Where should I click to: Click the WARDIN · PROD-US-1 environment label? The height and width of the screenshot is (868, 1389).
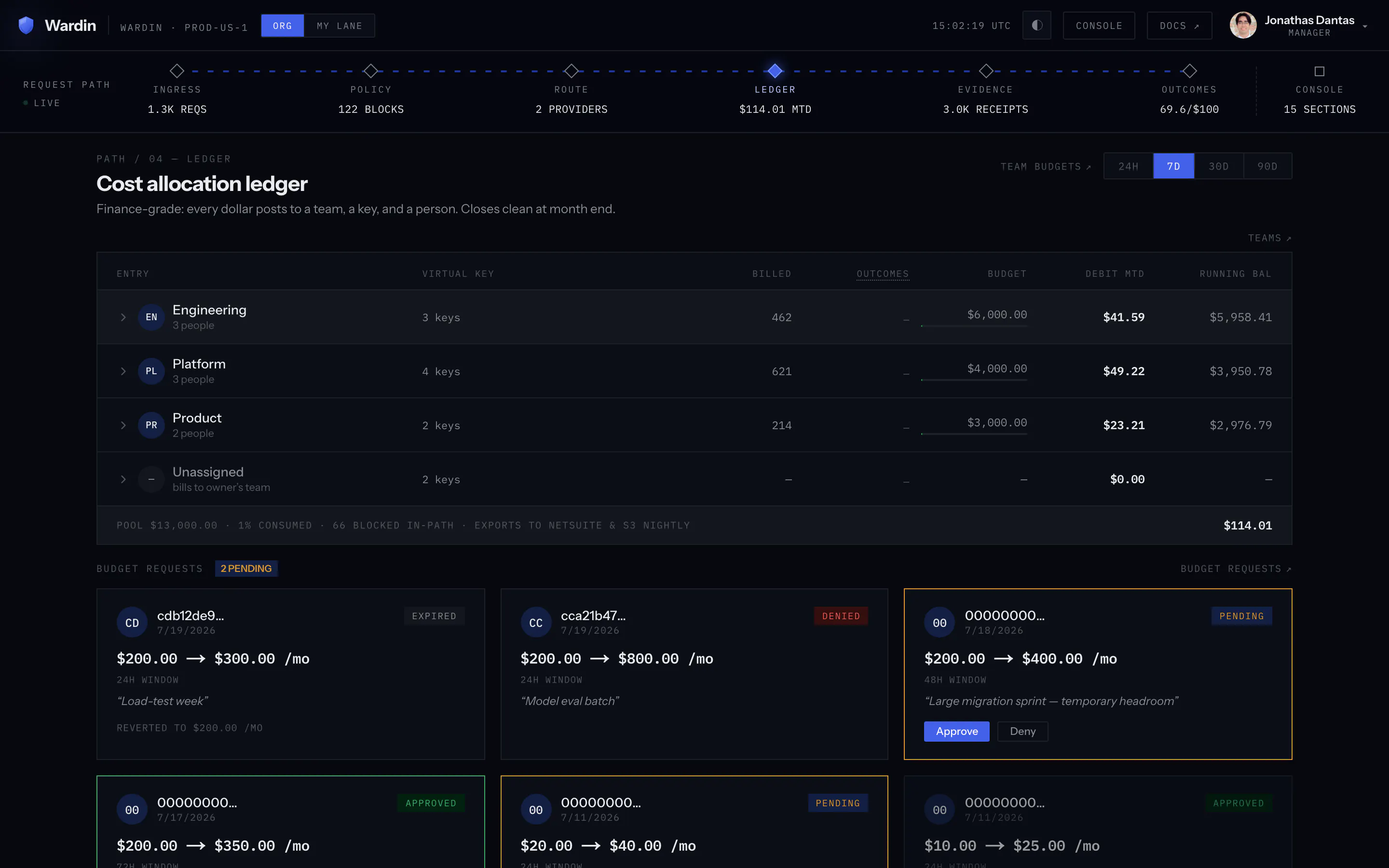pos(184,27)
